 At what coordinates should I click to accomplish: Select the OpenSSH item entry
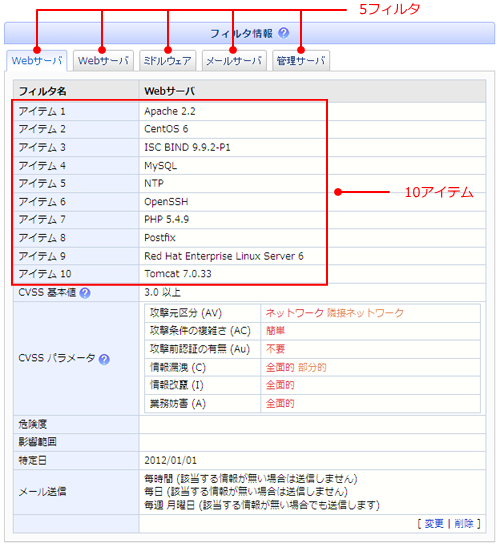[x=166, y=202]
